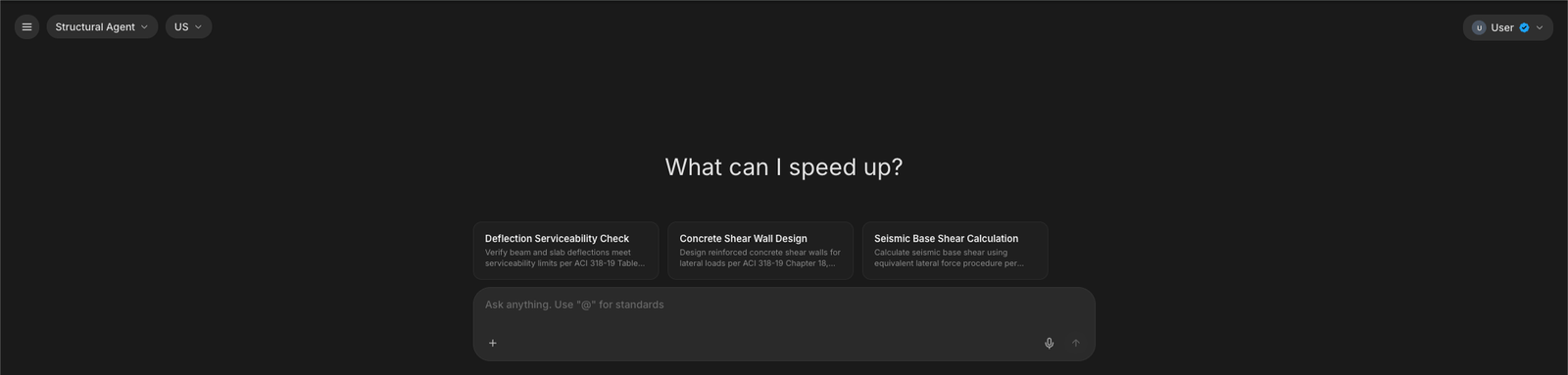This screenshot has height=375, width=1568.
Task: Open the User account menu
Action: tap(1507, 27)
